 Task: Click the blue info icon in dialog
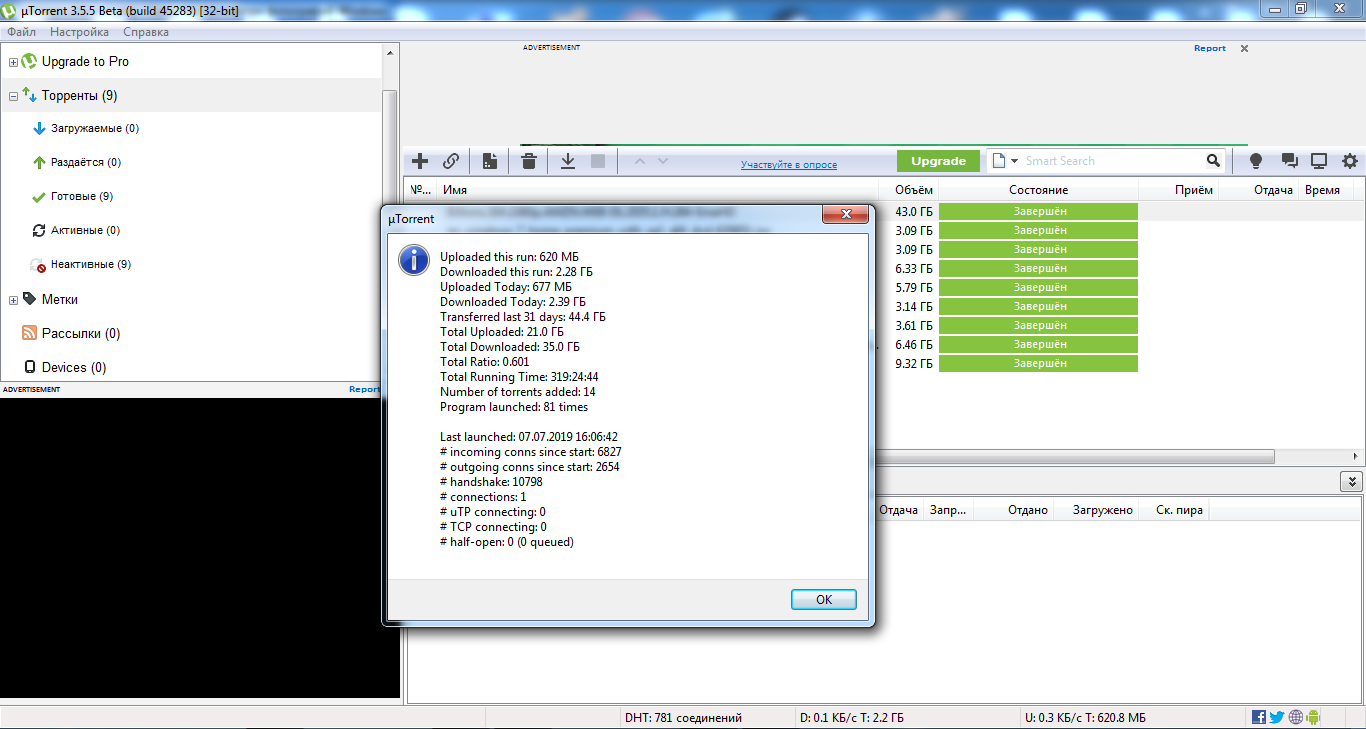point(414,260)
